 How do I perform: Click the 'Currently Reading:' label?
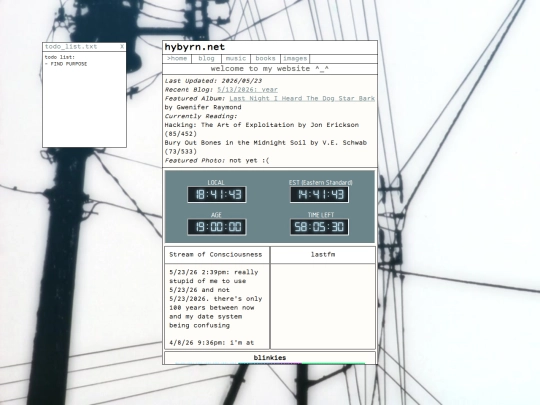coord(201,116)
